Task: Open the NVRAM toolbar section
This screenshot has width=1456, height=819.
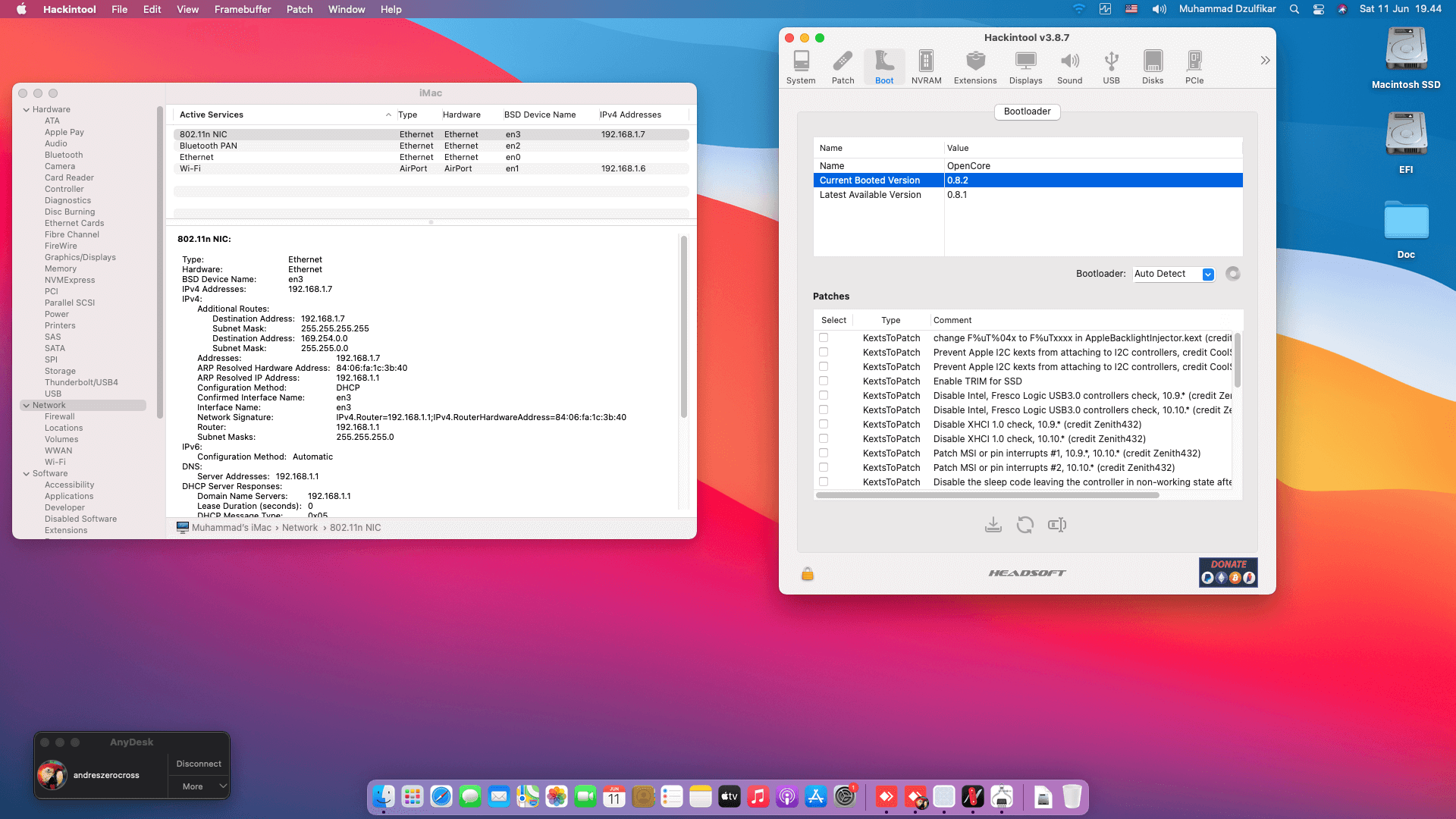Action: [926, 67]
